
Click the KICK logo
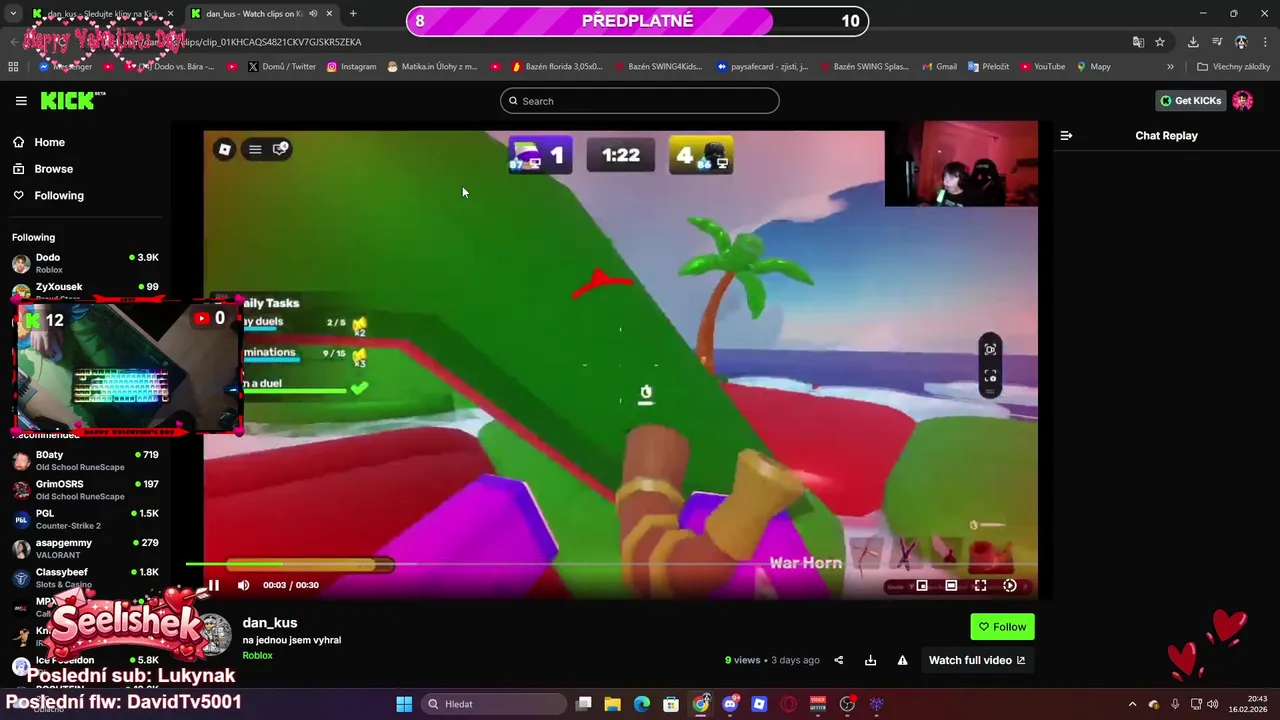click(x=72, y=100)
